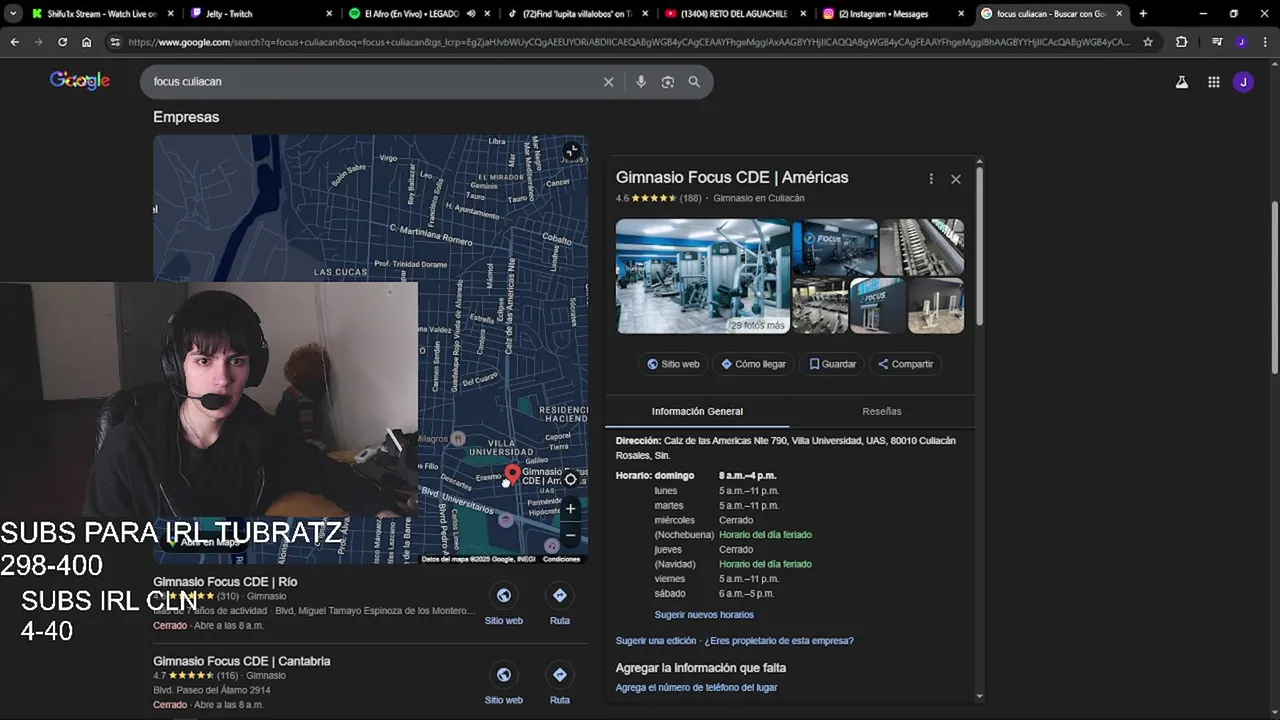Clear the search box with the X icon
The height and width of the screenshot is (720, 1280).
[608, 82]
